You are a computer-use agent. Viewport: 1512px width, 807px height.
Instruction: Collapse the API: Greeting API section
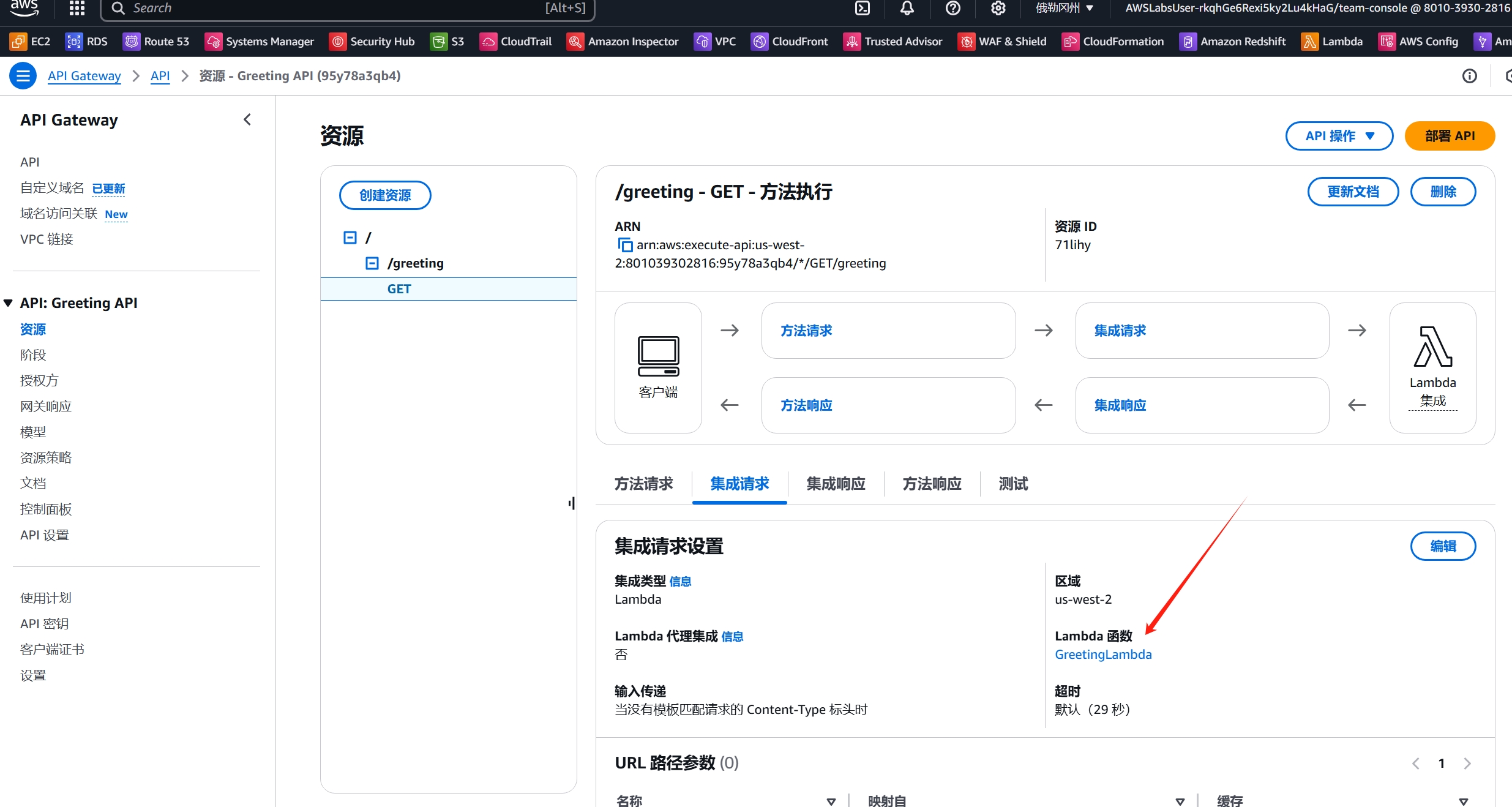pos(8,303)
